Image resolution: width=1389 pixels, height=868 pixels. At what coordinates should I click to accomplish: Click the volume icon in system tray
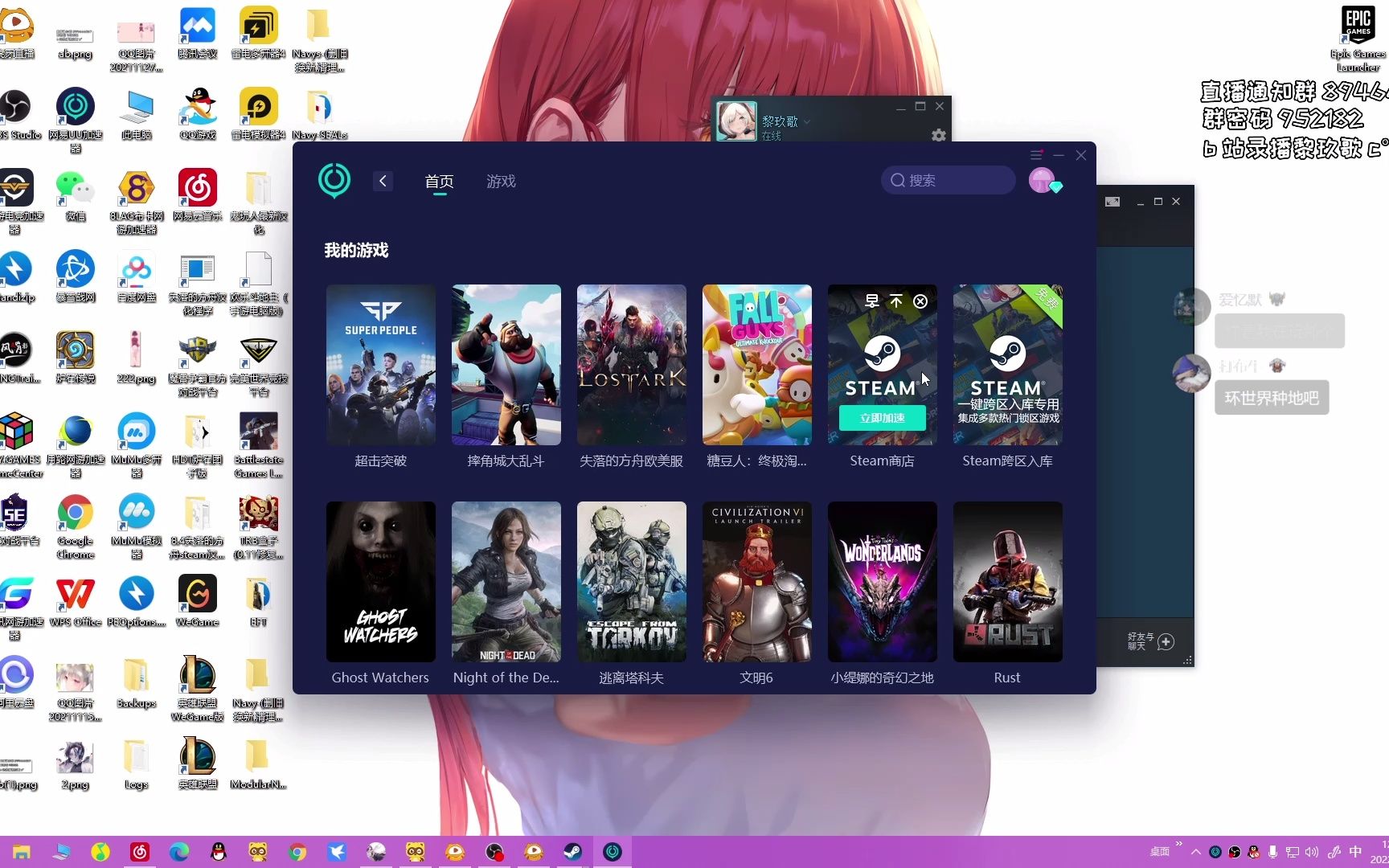click(x=1312, y=852)
